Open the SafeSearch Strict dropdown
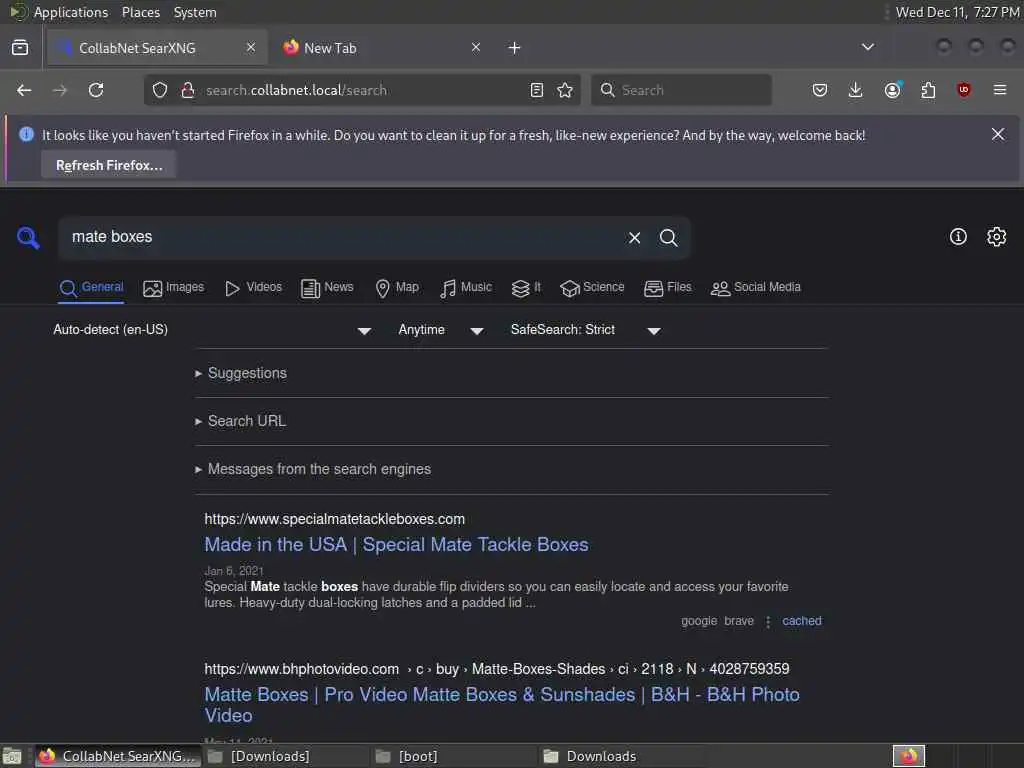The width and height of the screenshot is (1024, 768). (586, 330)
